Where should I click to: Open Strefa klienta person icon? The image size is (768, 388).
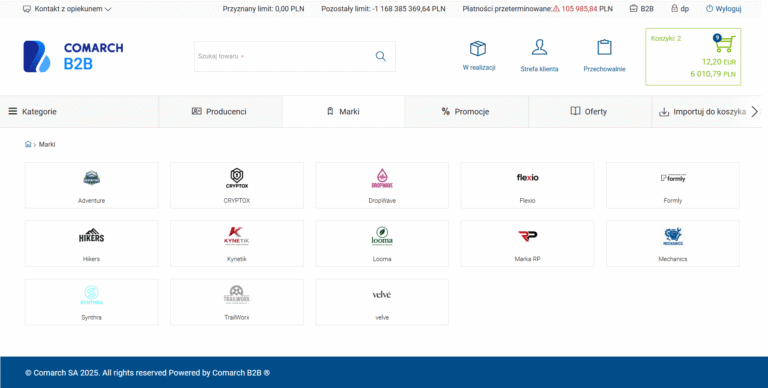click(539, 48)
